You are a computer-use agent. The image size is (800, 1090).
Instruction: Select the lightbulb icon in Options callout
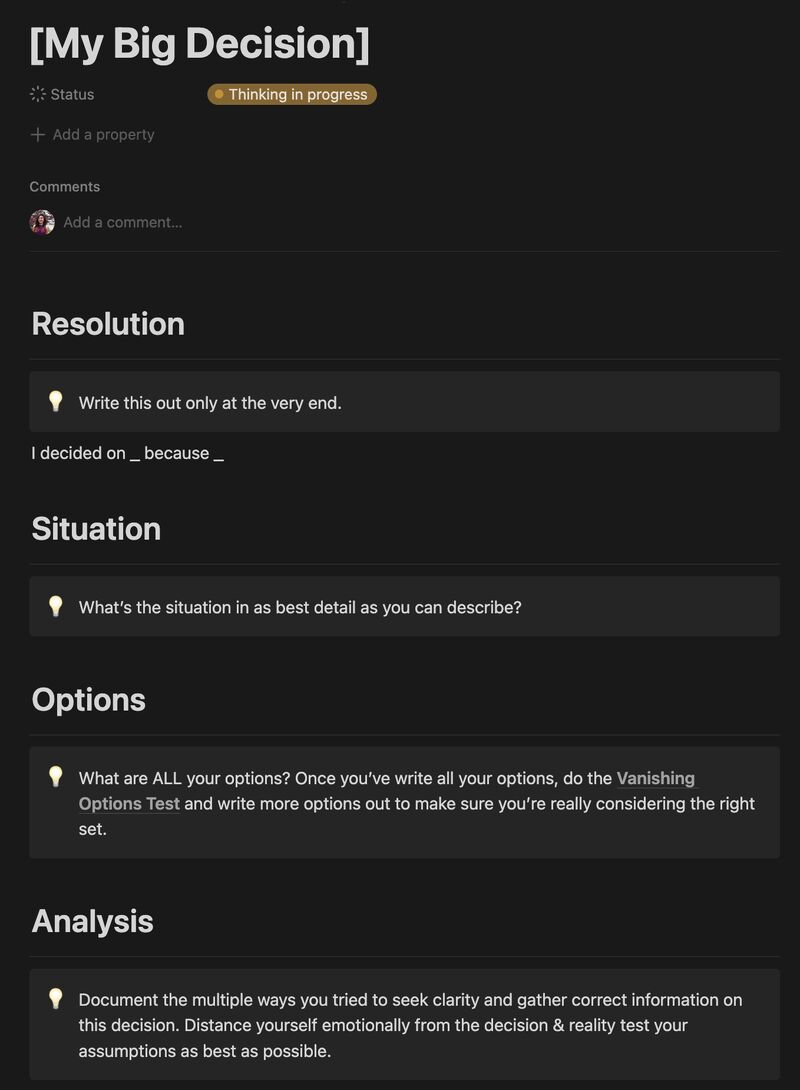56,777
